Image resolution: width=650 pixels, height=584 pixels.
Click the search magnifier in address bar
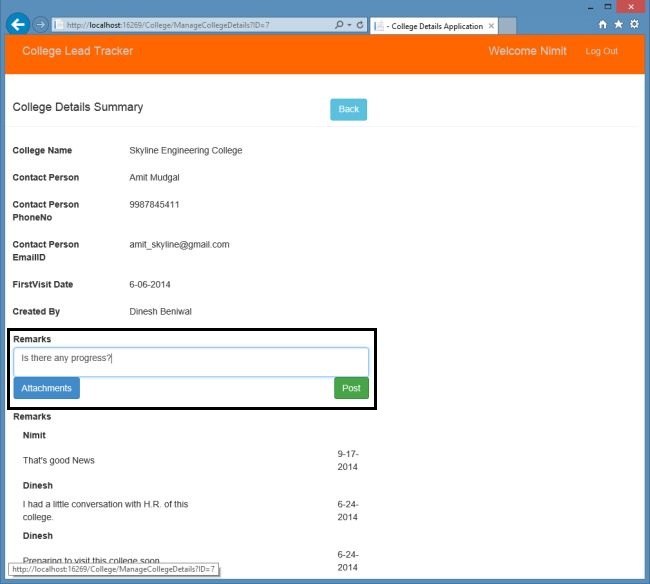pyautogui.click(x=339, y=25)
